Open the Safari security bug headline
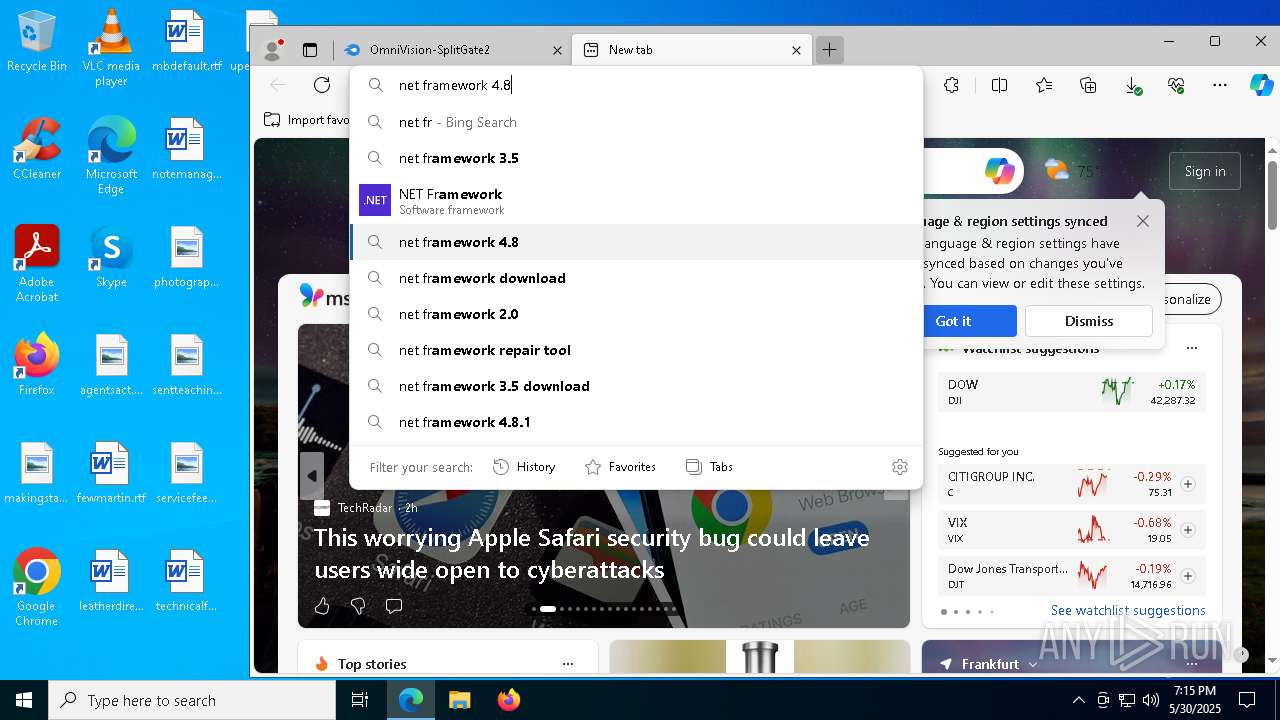This screenshot has height=720, width=1280. [592, 553]
